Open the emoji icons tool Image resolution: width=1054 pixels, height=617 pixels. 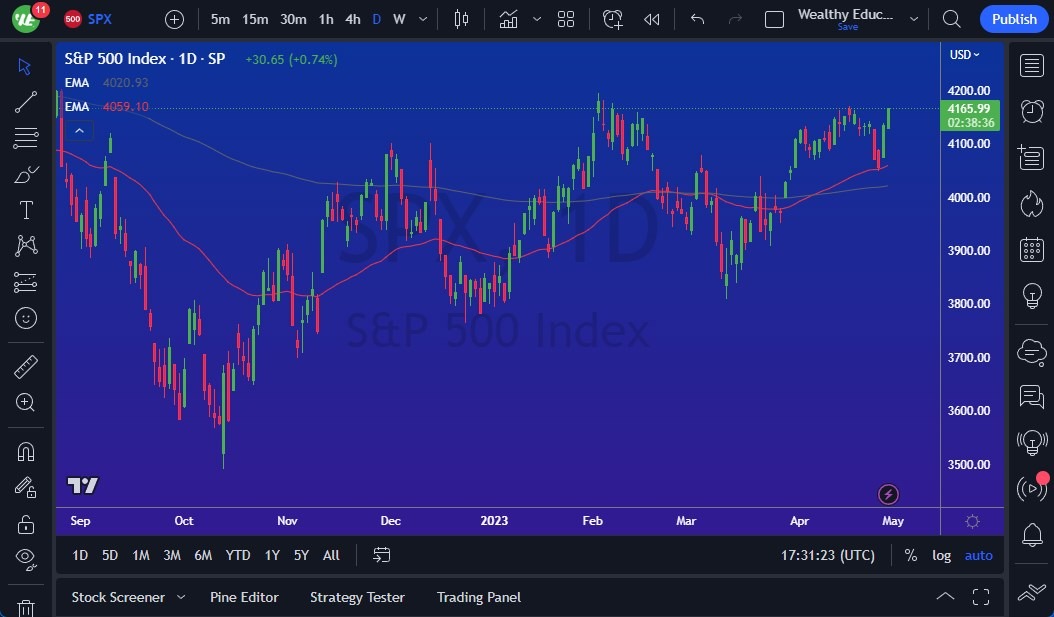[x=26, y=318]
